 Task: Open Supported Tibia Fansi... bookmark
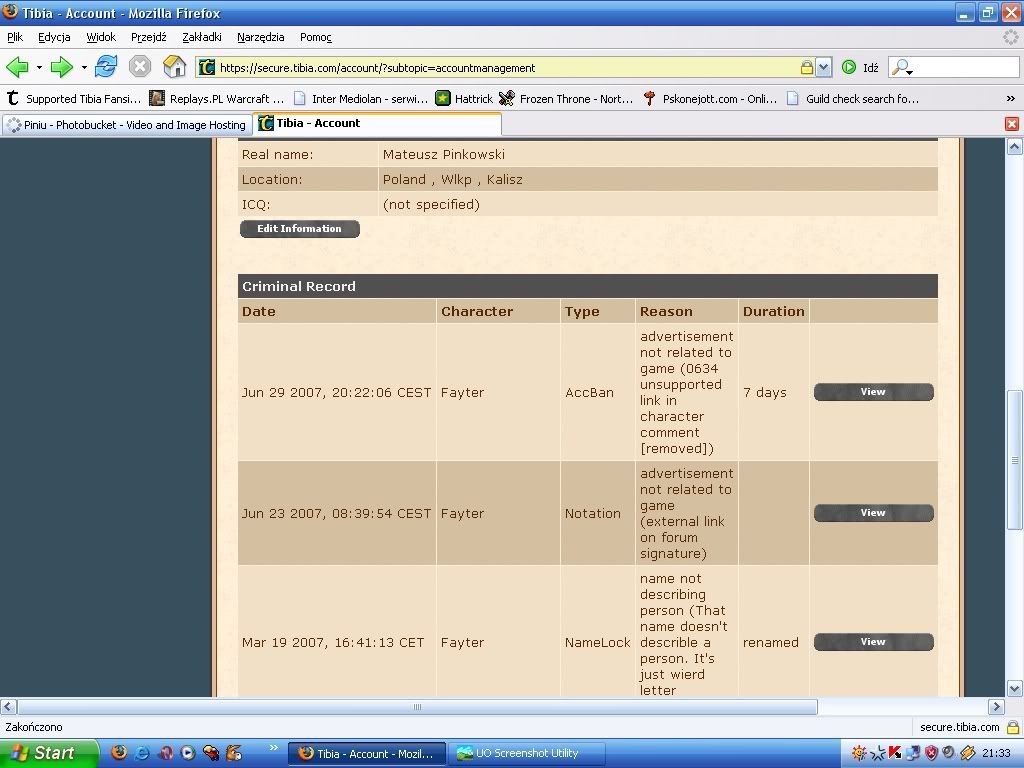(x=74, y=99)
